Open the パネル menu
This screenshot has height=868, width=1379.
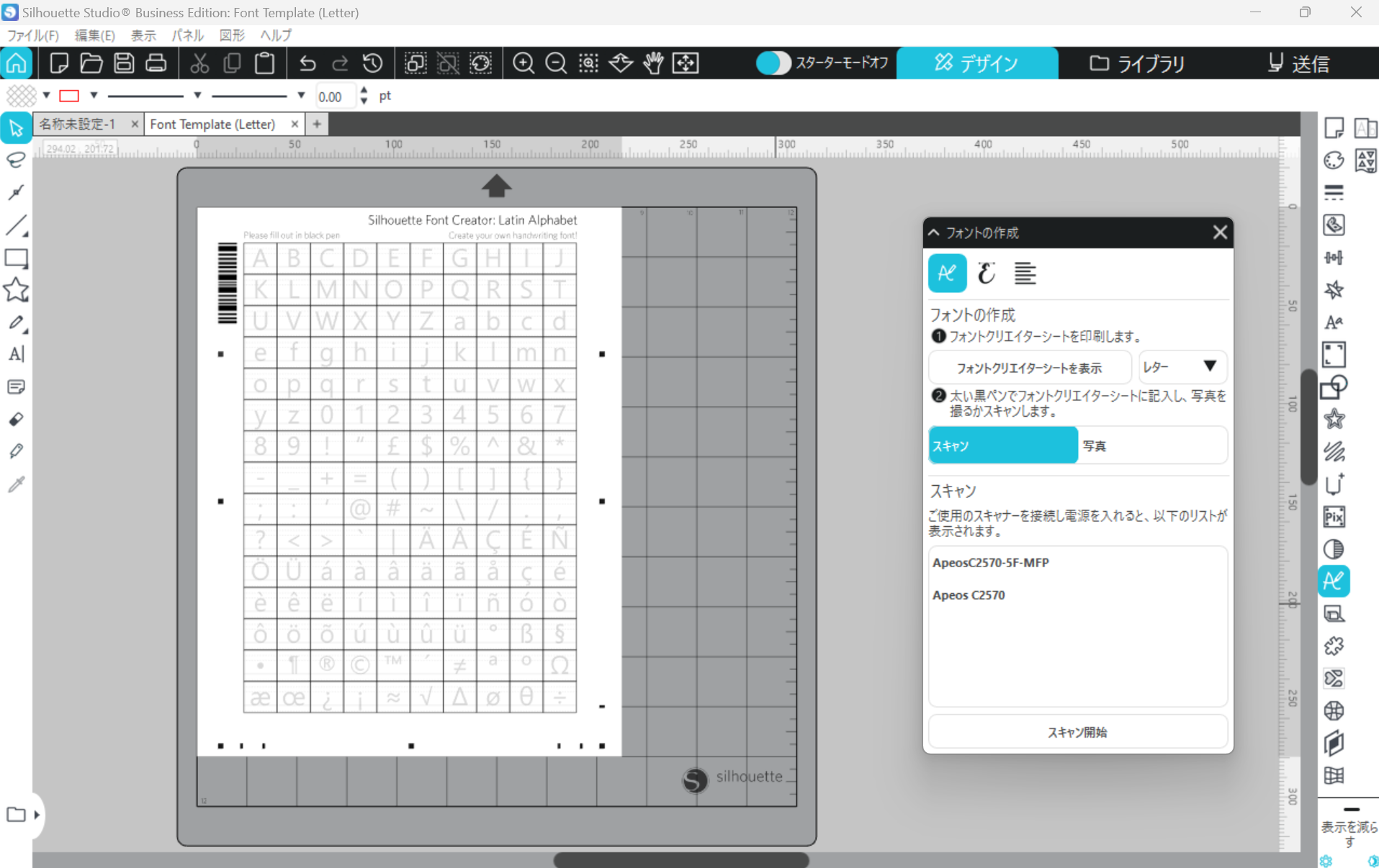187,35
